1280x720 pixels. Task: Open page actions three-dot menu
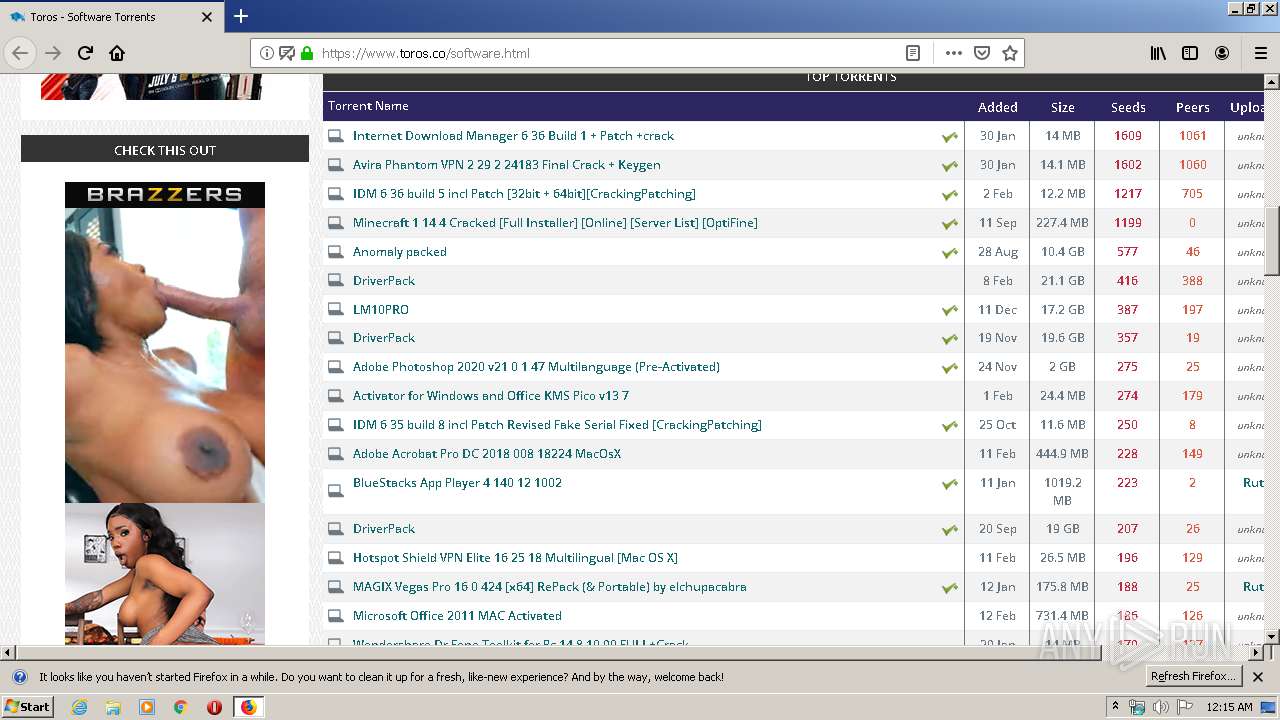(x=953, y=53)
